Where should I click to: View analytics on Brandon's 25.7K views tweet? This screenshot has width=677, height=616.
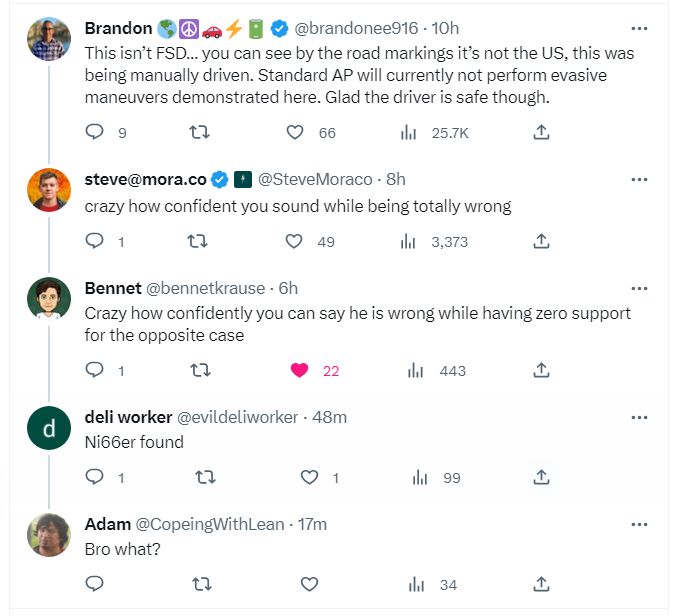[x=408, y=132]
